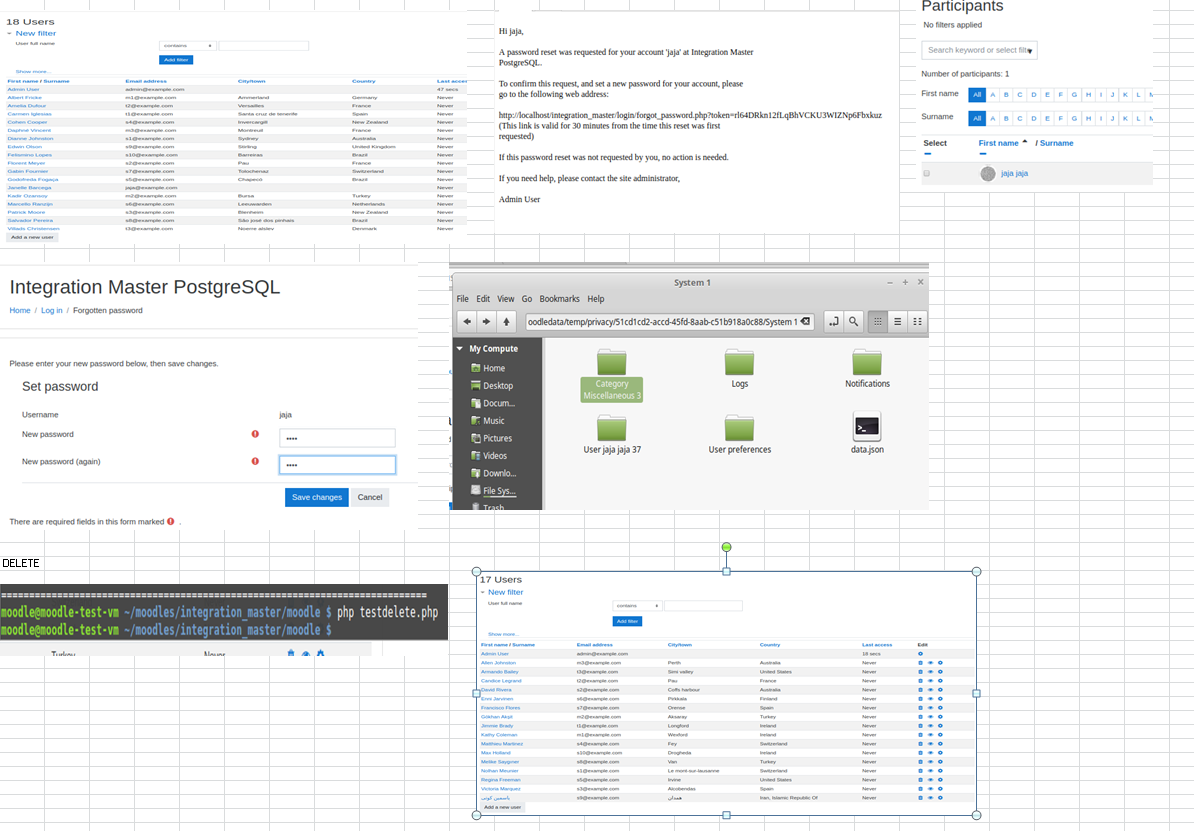Open the Bookmarks menu

560,299
